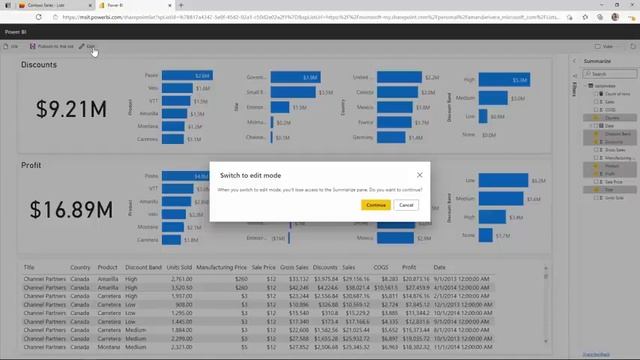Close the Switch to edit mode dialog
640x360 pixels.
click(420, 175)
